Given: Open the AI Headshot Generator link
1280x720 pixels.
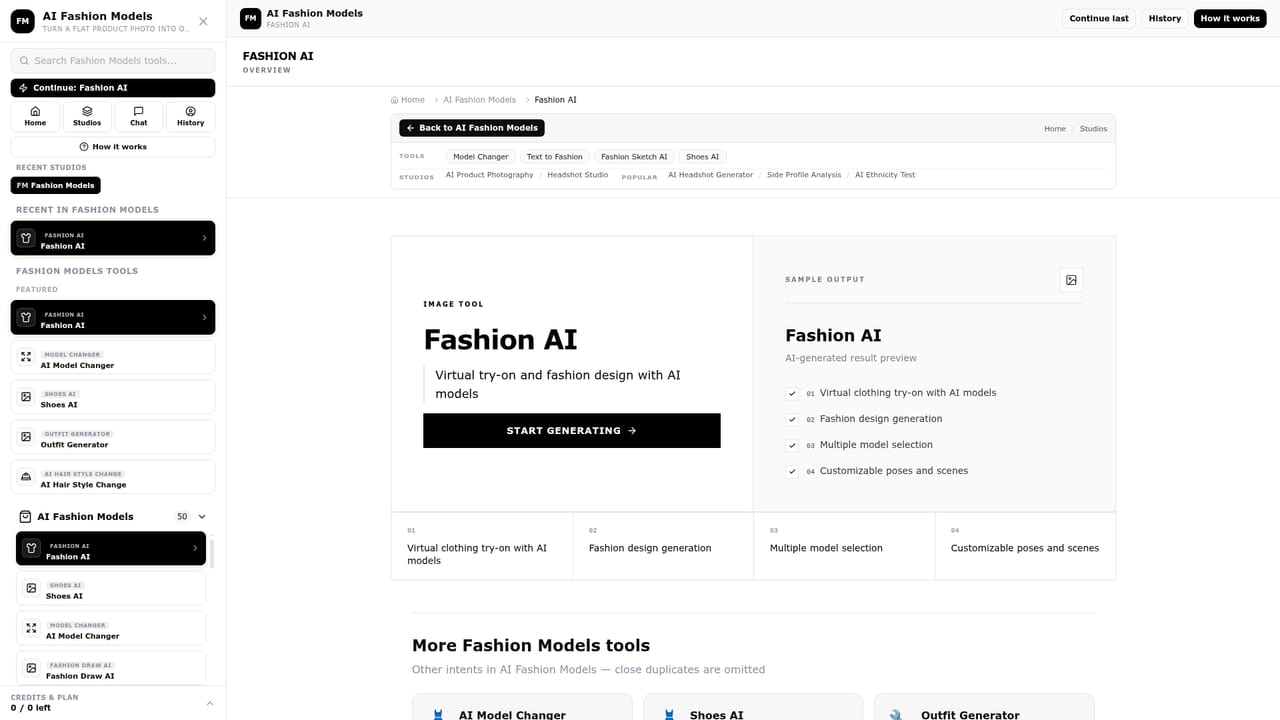Looking at the screenshot, I should [x=710, y=175].
